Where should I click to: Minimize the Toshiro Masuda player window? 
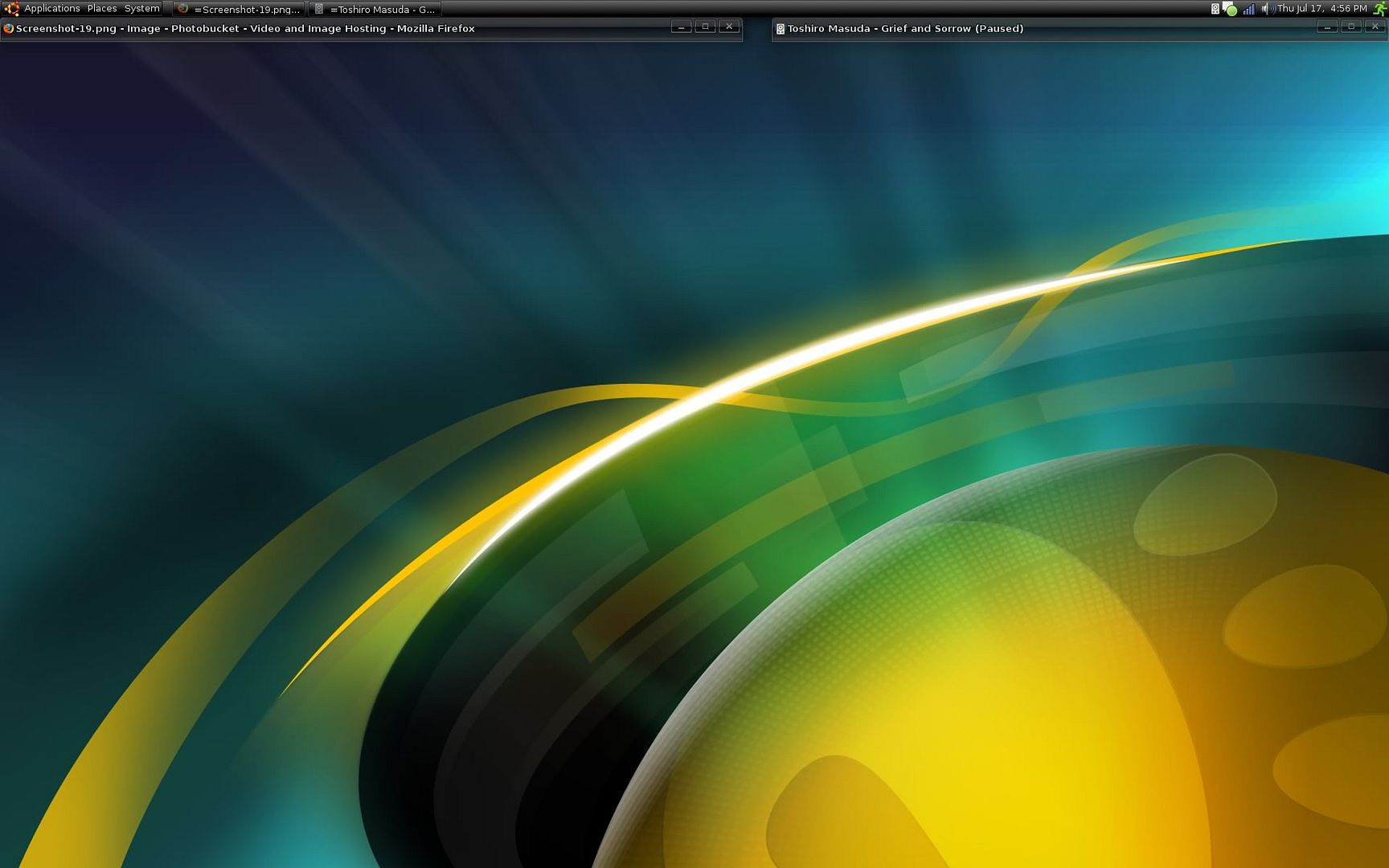coord(1327,27)
